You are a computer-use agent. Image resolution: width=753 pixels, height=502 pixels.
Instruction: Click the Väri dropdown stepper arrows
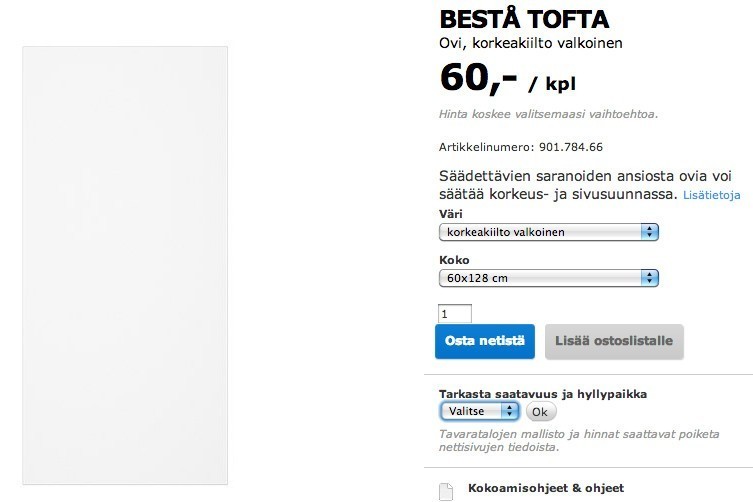click(649, 232)
